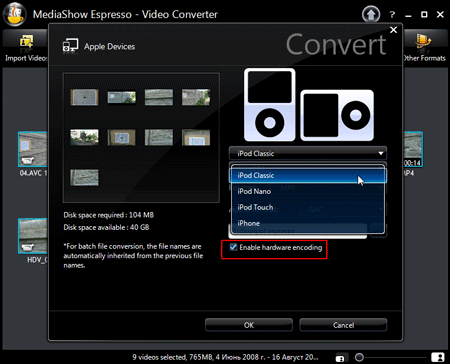Click the horizontal iPod device image
Screen dimensions: 450x364
337,115
